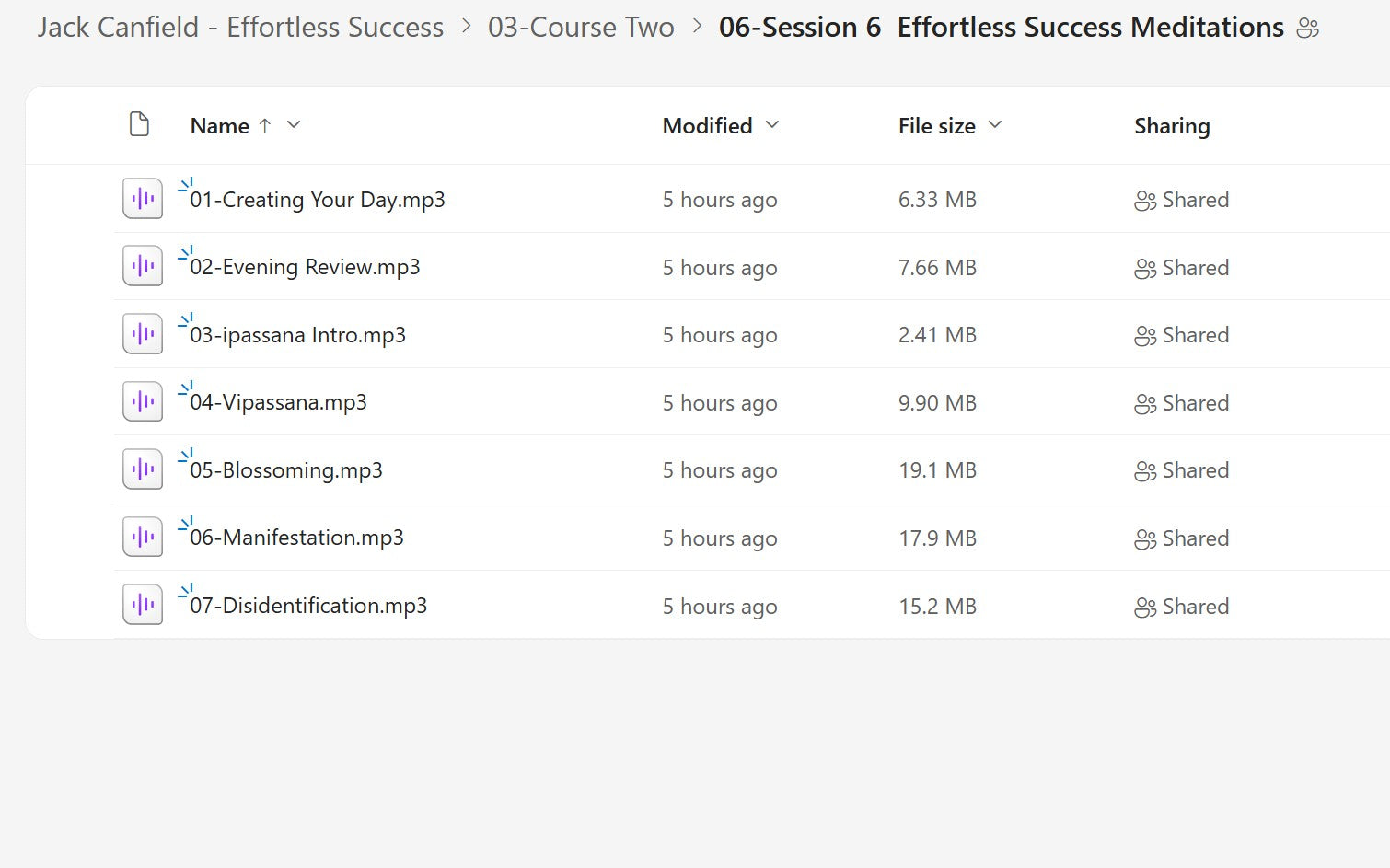Click the audio icon for 01-Creating Your Day.mp3
Image resolution: width=1390 pixels, height=868 pixels.
pyautogui.click(x=142, y=198)
